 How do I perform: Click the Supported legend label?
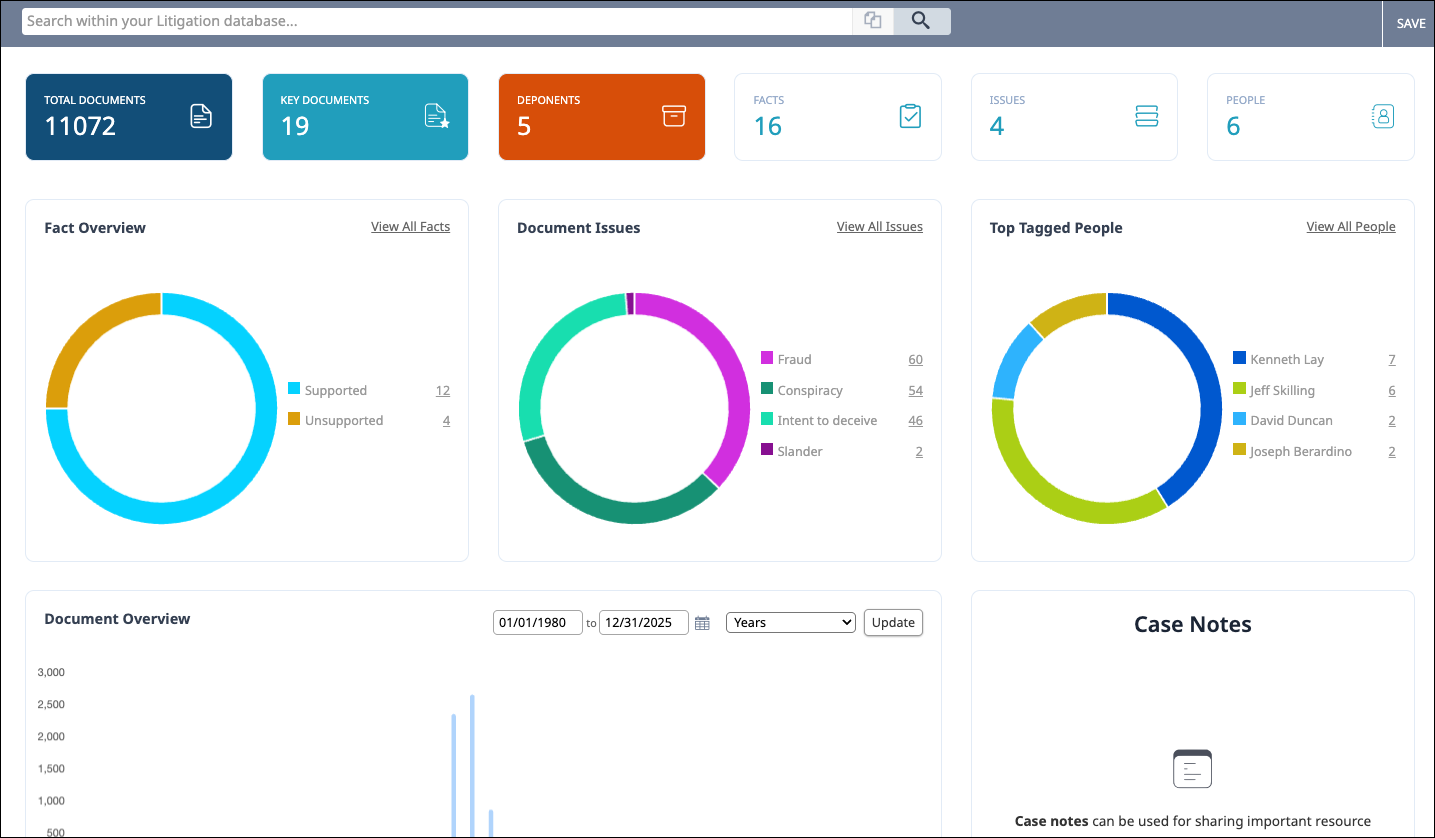336,391
